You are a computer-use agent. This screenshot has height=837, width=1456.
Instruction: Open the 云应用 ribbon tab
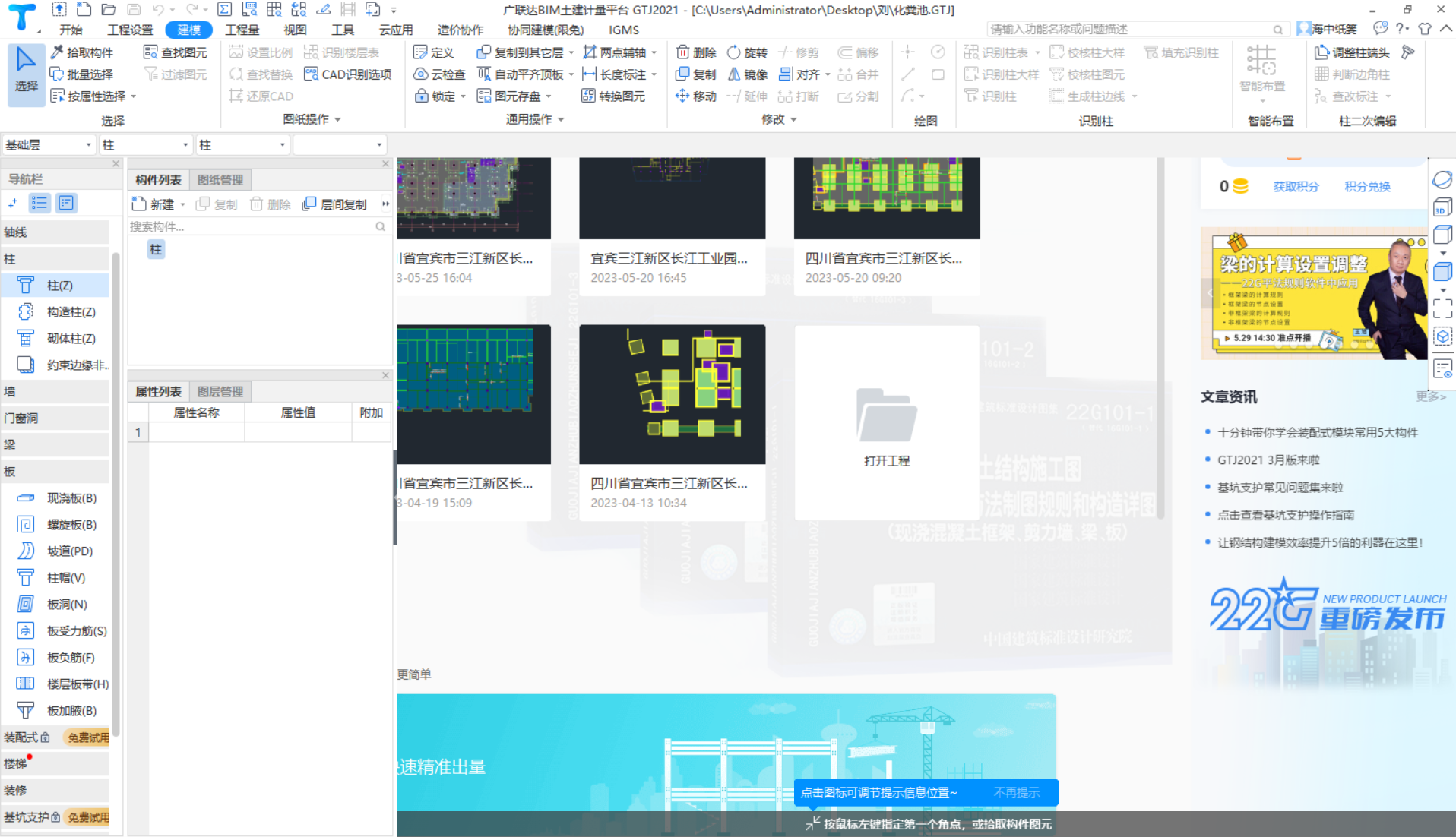(x=396, y=30)
